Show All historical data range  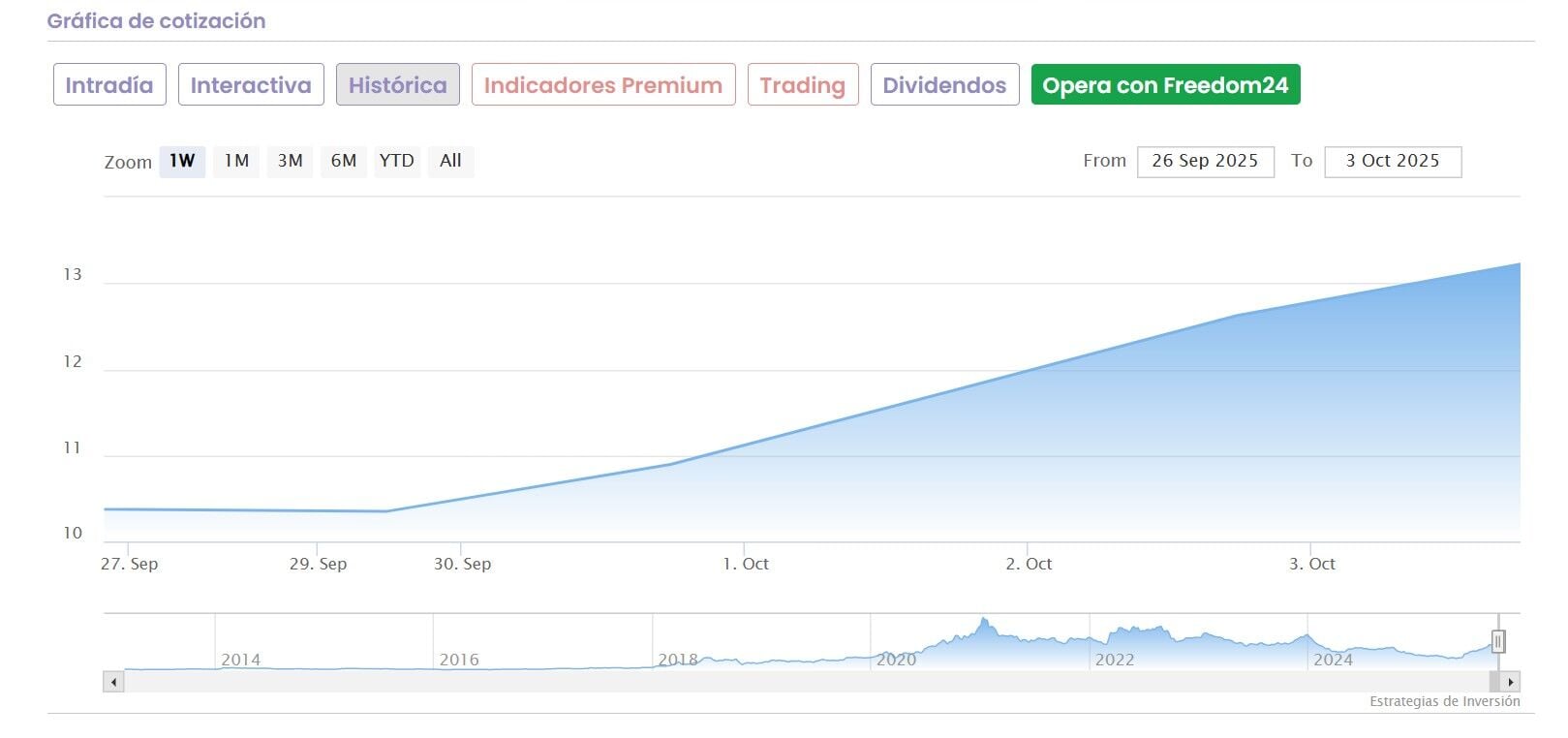click(x=450, y=161)
